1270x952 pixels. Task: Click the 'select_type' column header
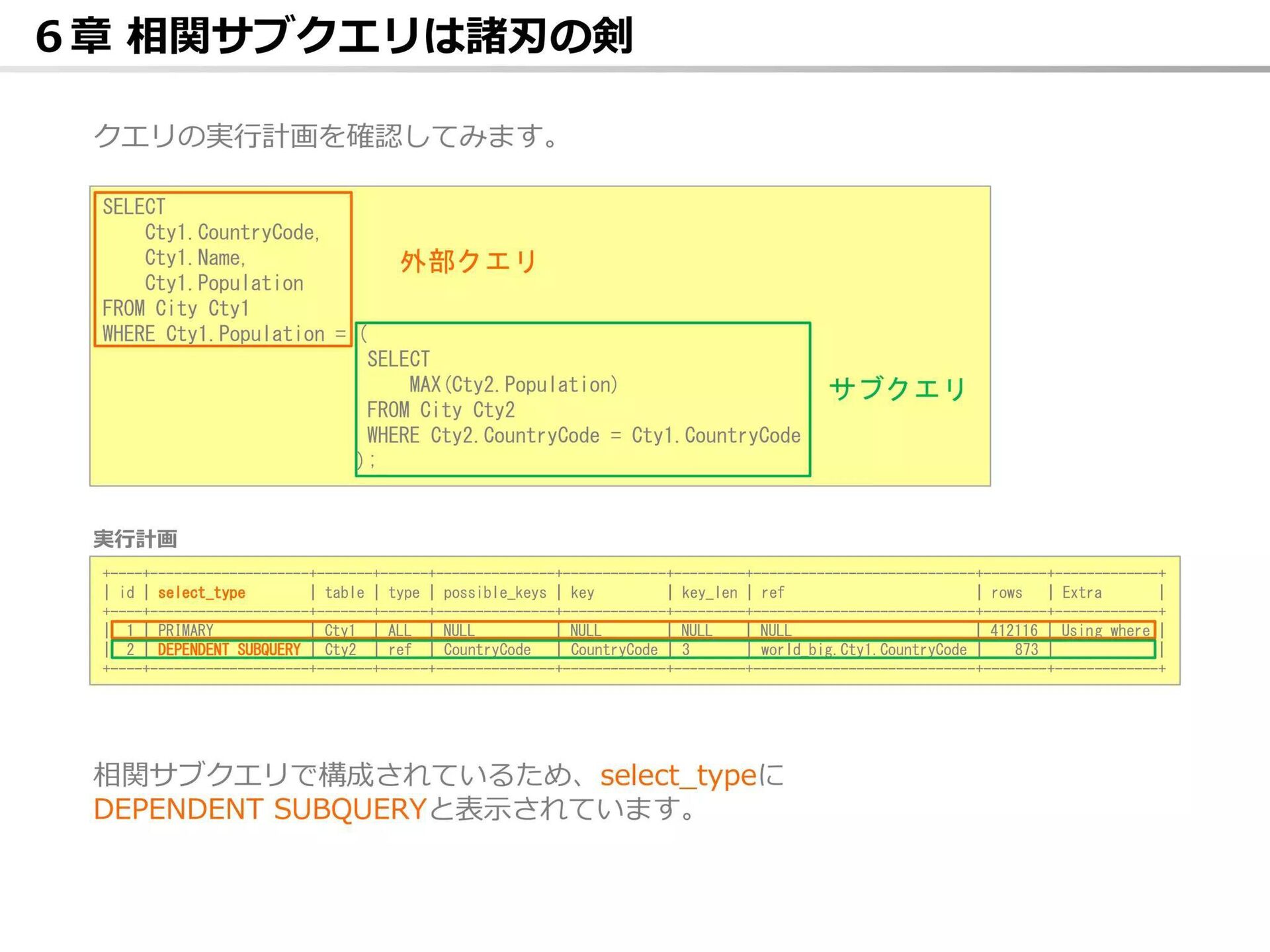(x=201, y=593)
